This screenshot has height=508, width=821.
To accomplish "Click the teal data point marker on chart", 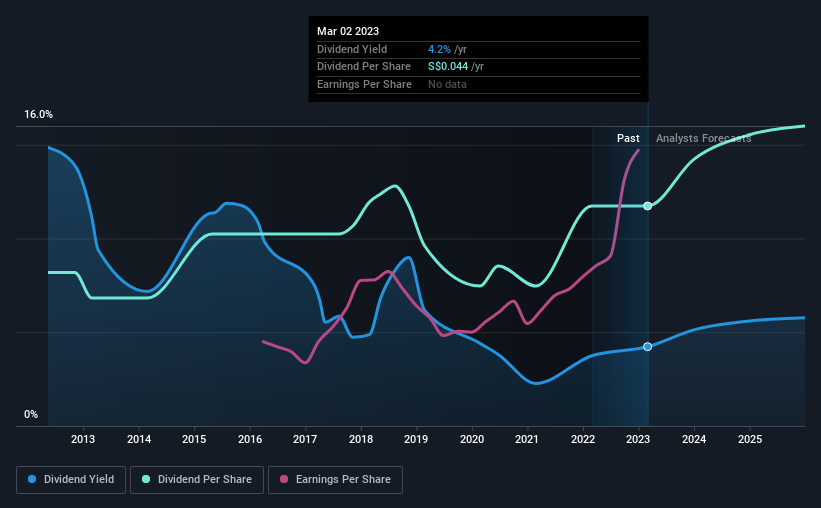I will pyautogui.click(x=648, y=206).
